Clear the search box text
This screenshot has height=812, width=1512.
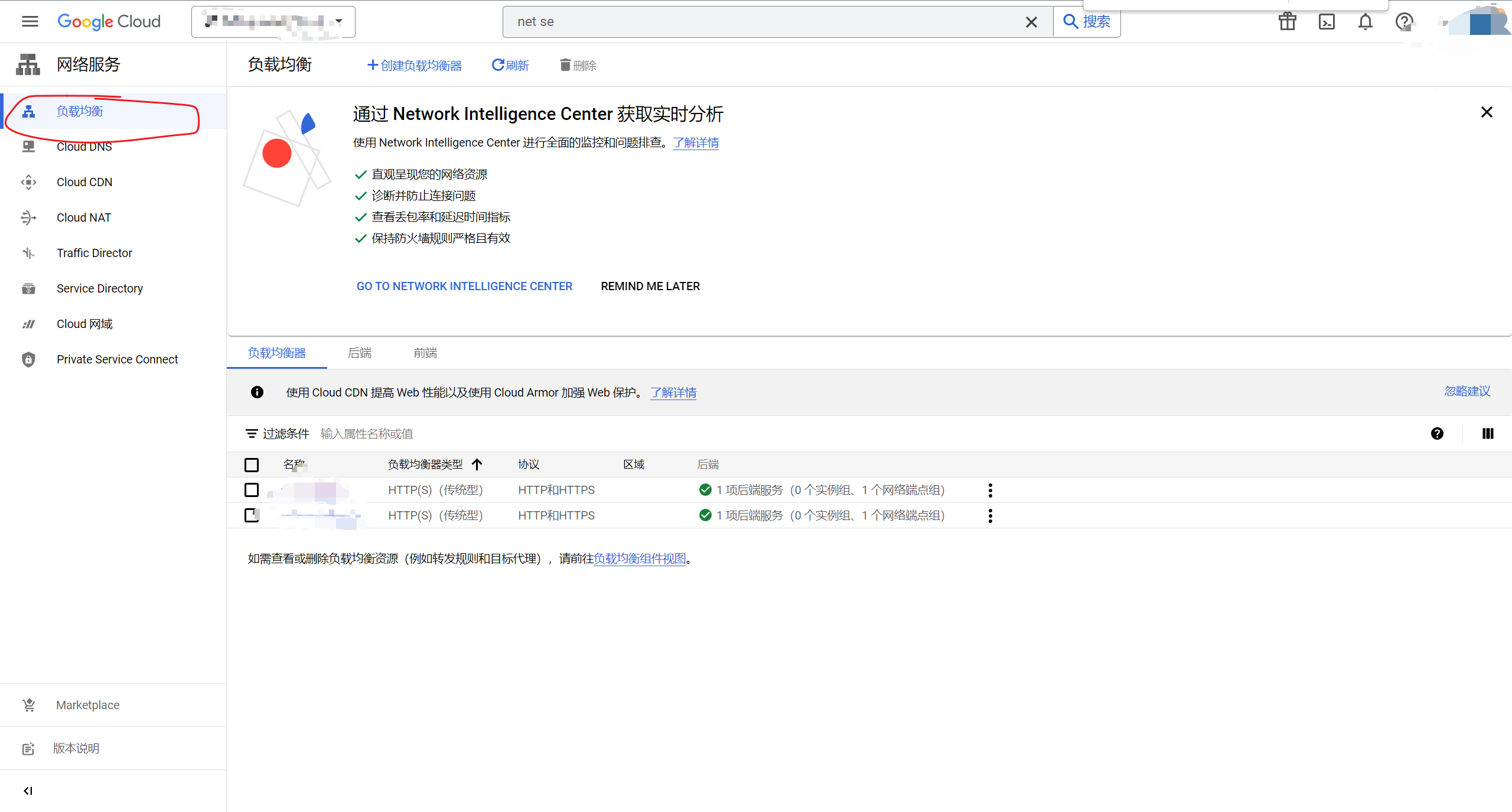[1031, 22]
